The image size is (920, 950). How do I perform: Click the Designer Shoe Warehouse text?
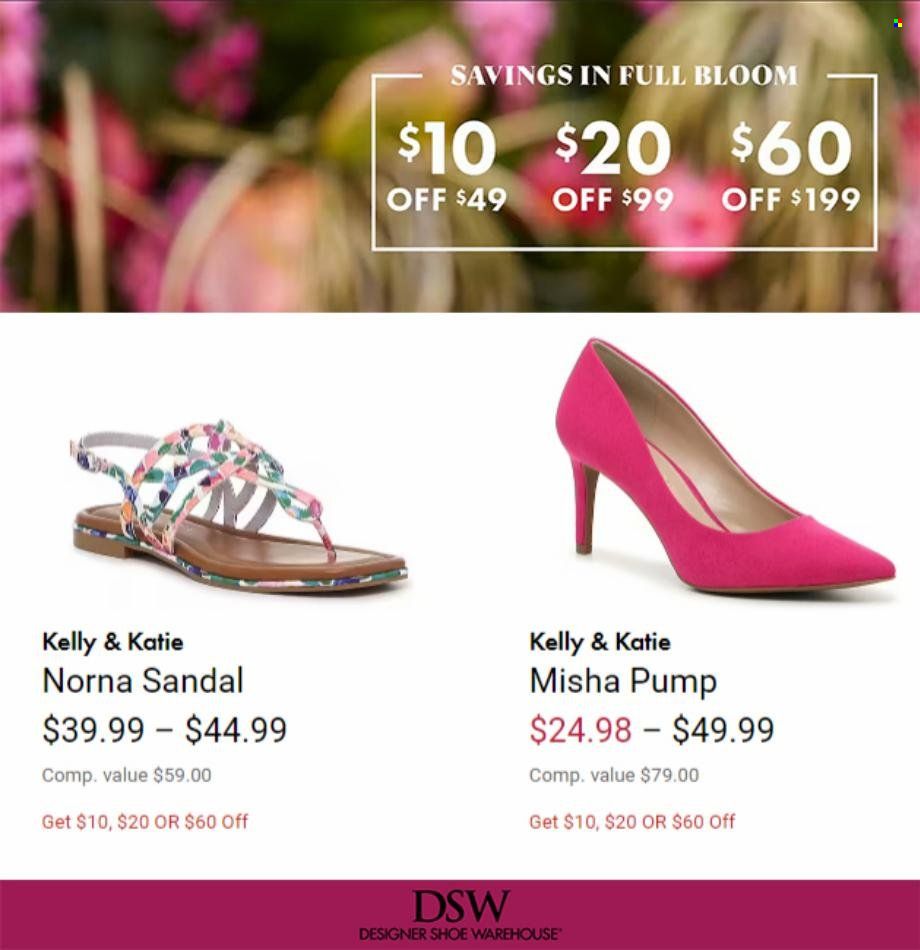pyautogui.click(x=460, y=933)
